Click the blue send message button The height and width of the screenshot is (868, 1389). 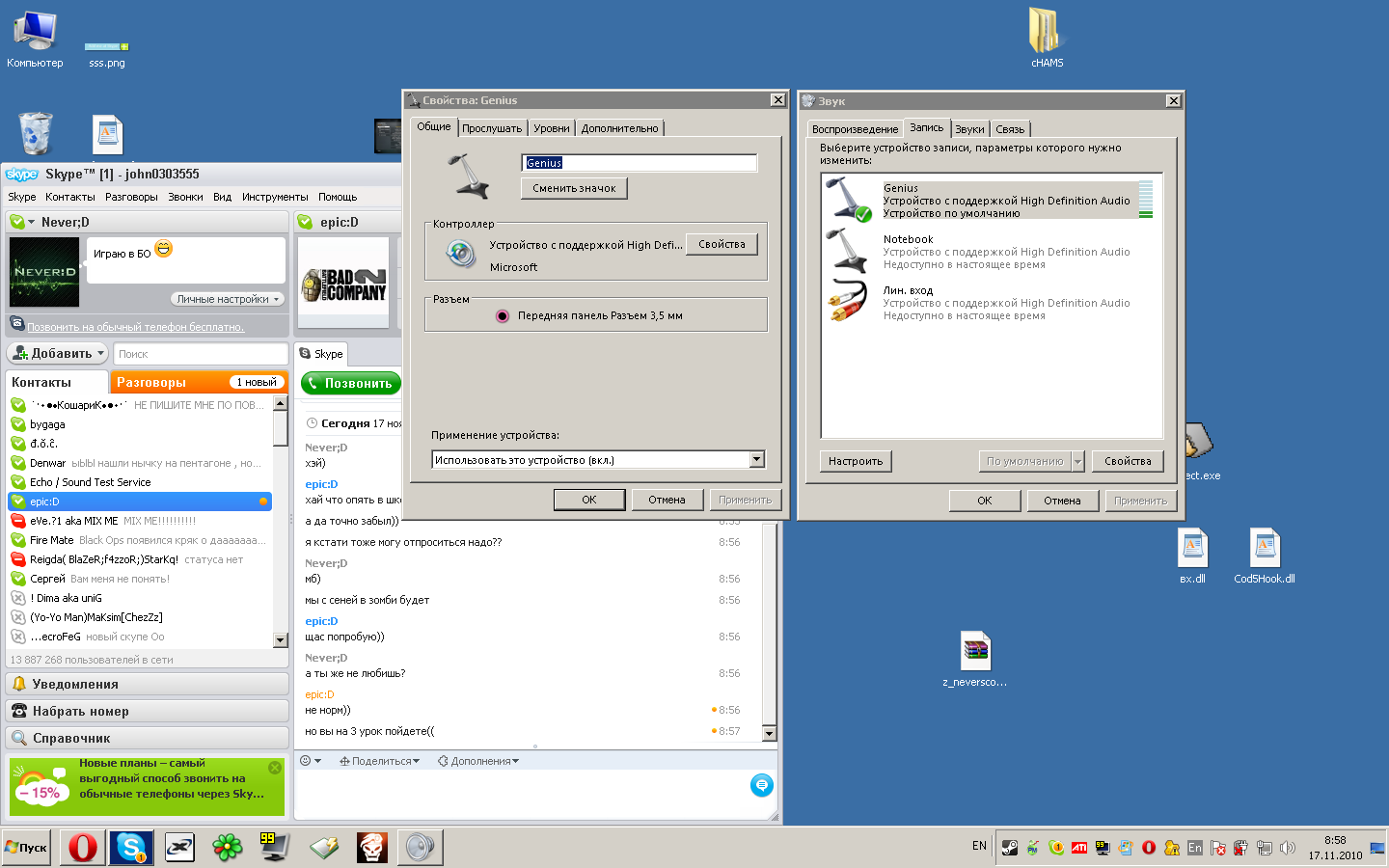pyautogui.click(x=762, y=785)
